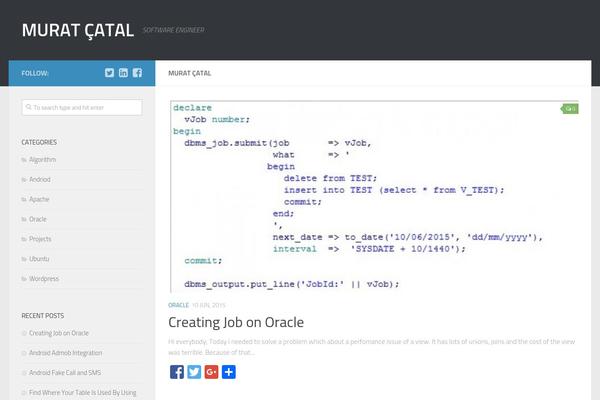Click the SOFTWARE ENGINEER tagline
Screen dimensions: 600x400
pos(173,30)
